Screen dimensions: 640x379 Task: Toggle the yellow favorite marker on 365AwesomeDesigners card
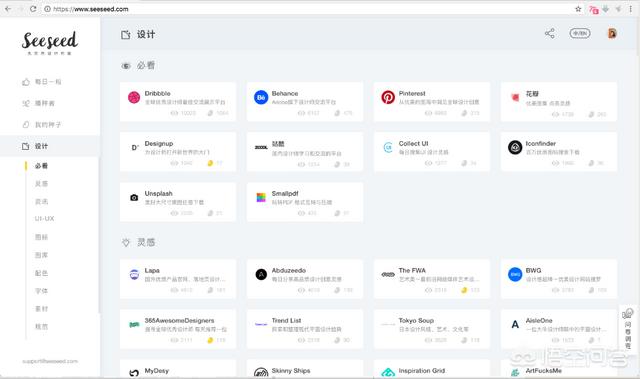point(210,340)
